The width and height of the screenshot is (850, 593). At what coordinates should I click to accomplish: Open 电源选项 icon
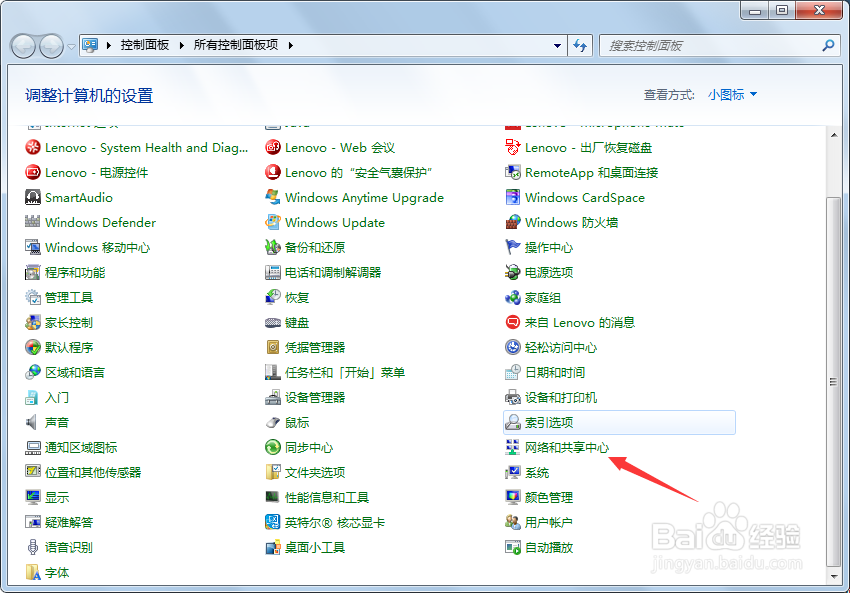(513, 272)
